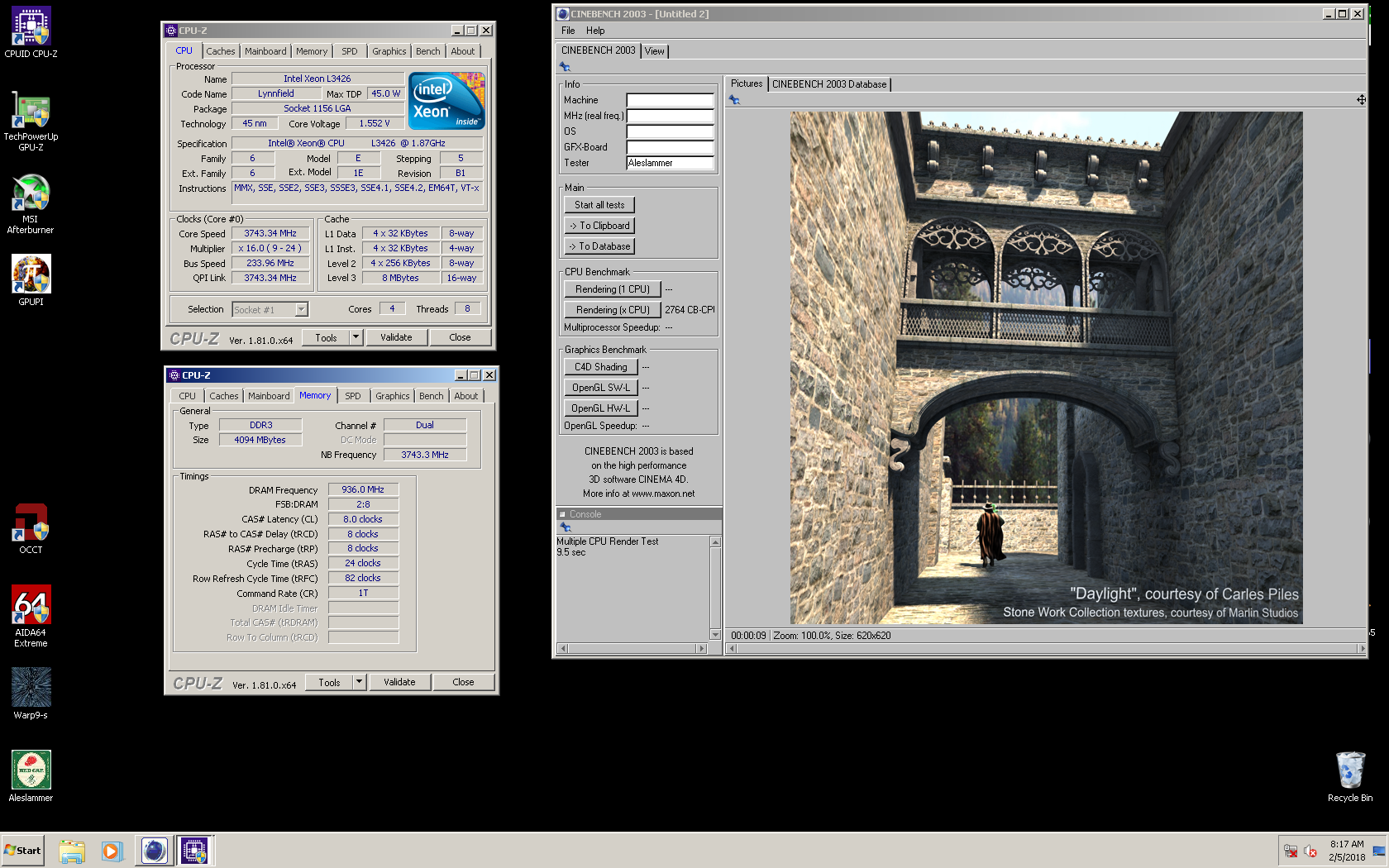Click the Intel Xeon inside logo

[x=447, y=100]
